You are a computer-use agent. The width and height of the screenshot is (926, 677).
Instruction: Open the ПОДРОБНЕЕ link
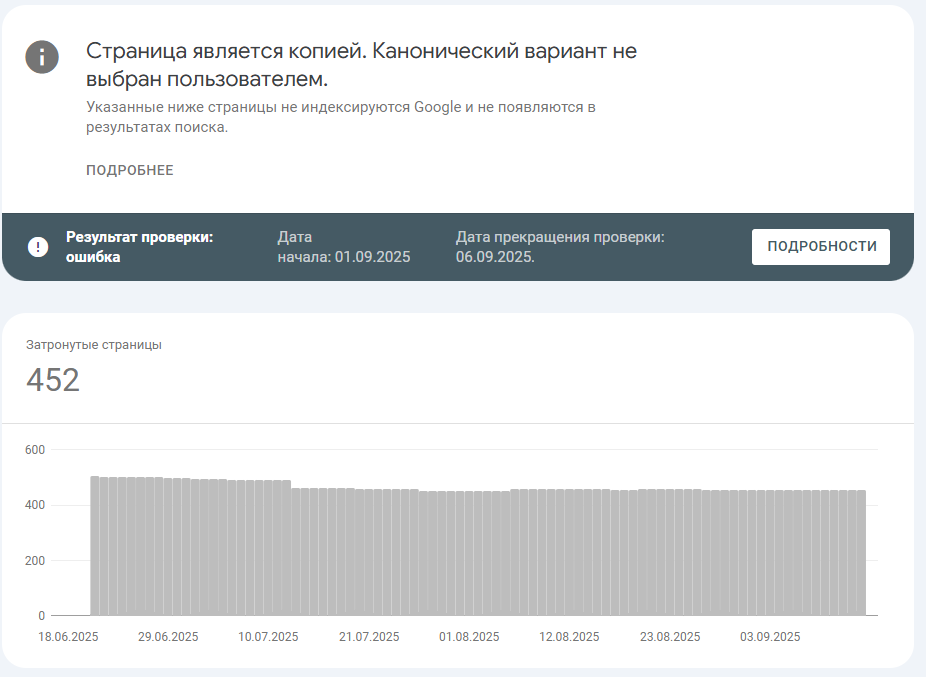pos(130,170)
